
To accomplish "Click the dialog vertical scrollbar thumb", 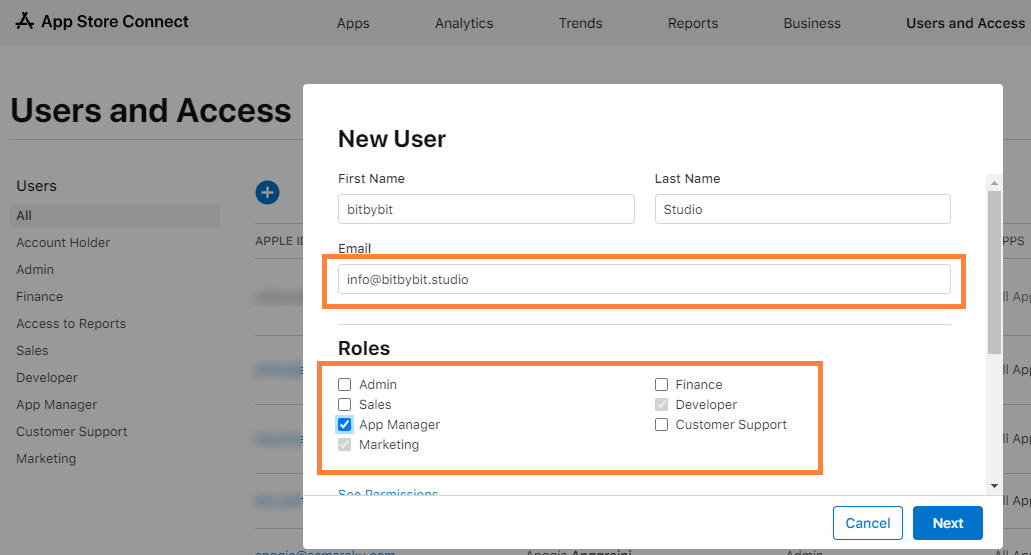I will 994,272.
